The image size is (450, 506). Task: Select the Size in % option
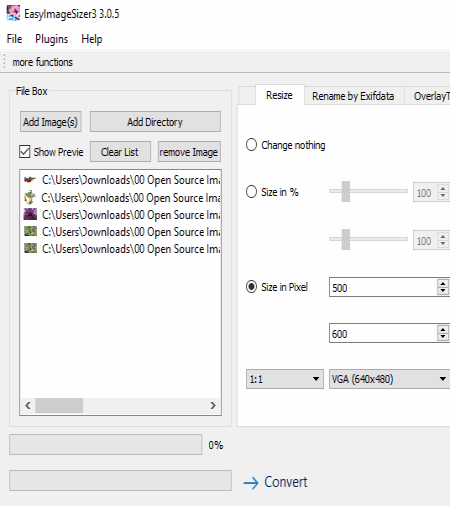click(251, 192)
